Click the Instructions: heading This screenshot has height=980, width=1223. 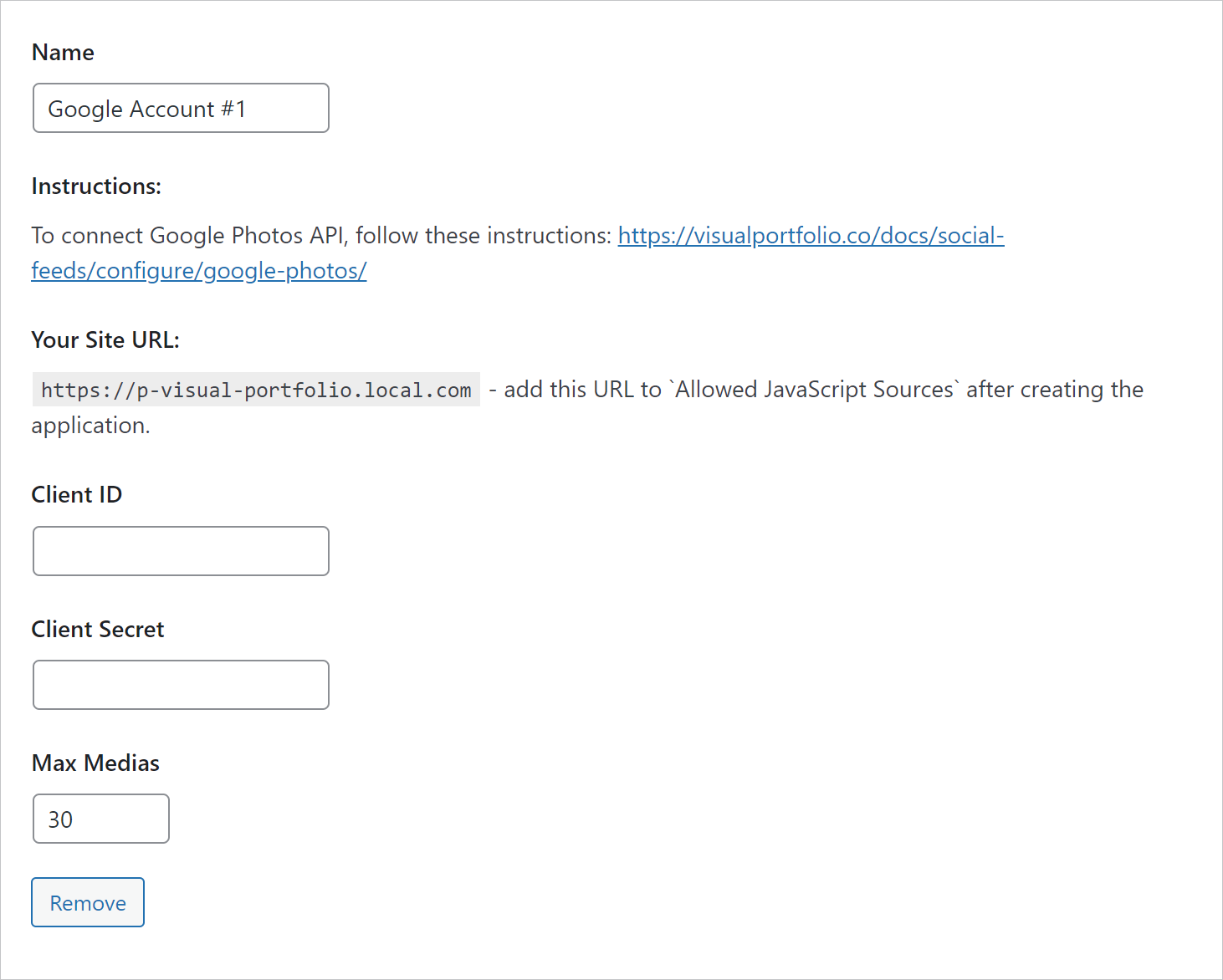pos(96,186)
